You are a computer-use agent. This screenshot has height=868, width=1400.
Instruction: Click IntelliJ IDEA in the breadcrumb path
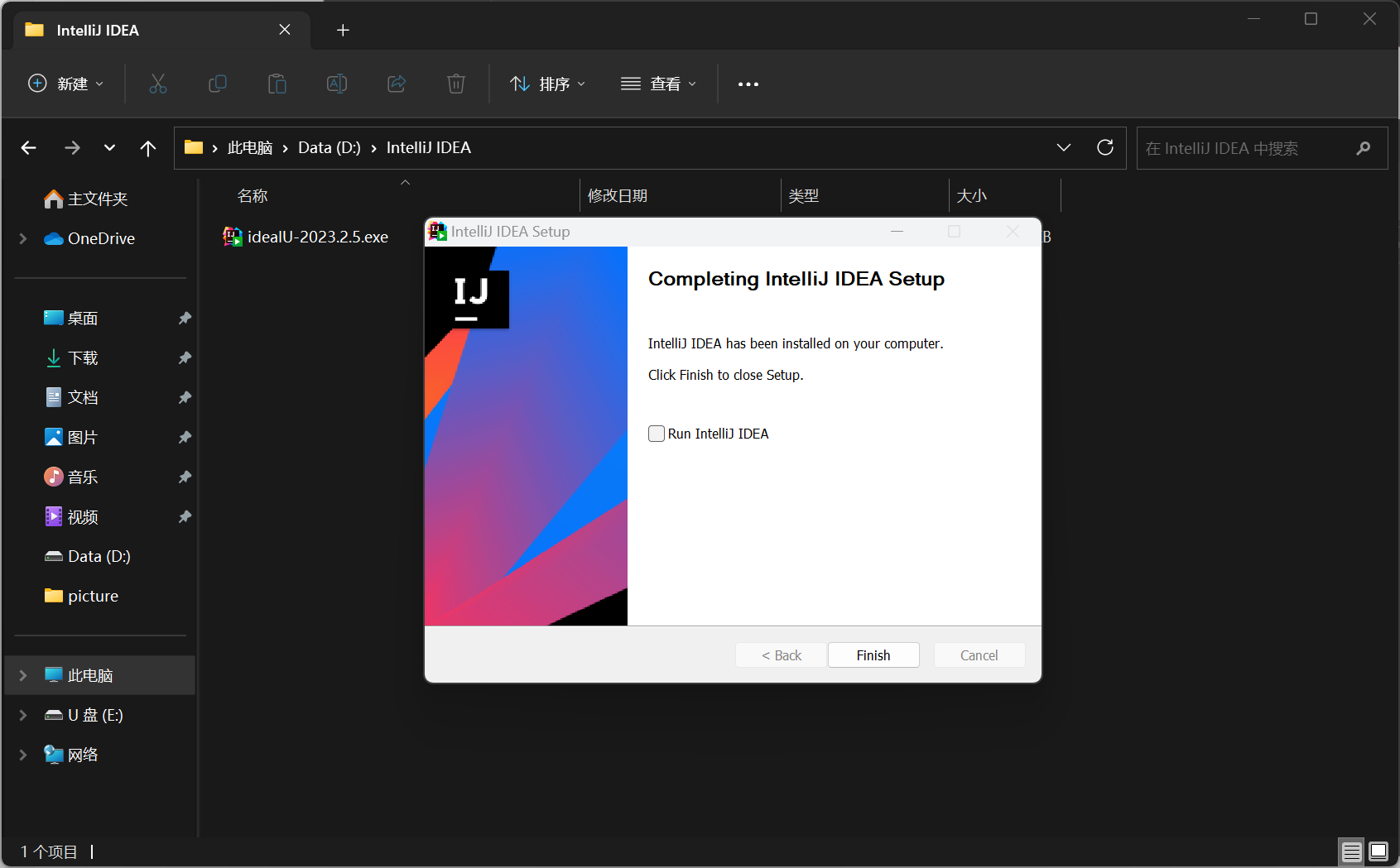point(429,147)
